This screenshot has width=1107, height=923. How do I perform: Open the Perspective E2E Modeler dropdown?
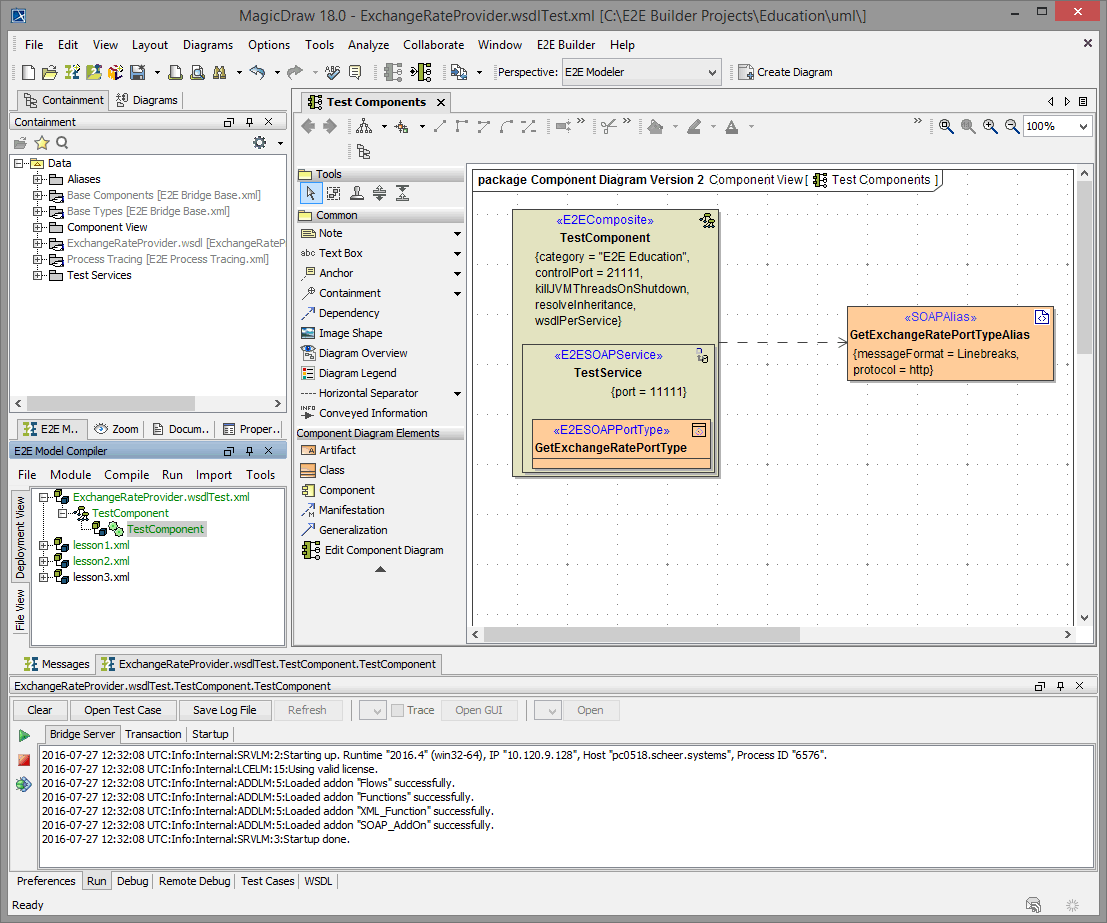coord(640,72)
